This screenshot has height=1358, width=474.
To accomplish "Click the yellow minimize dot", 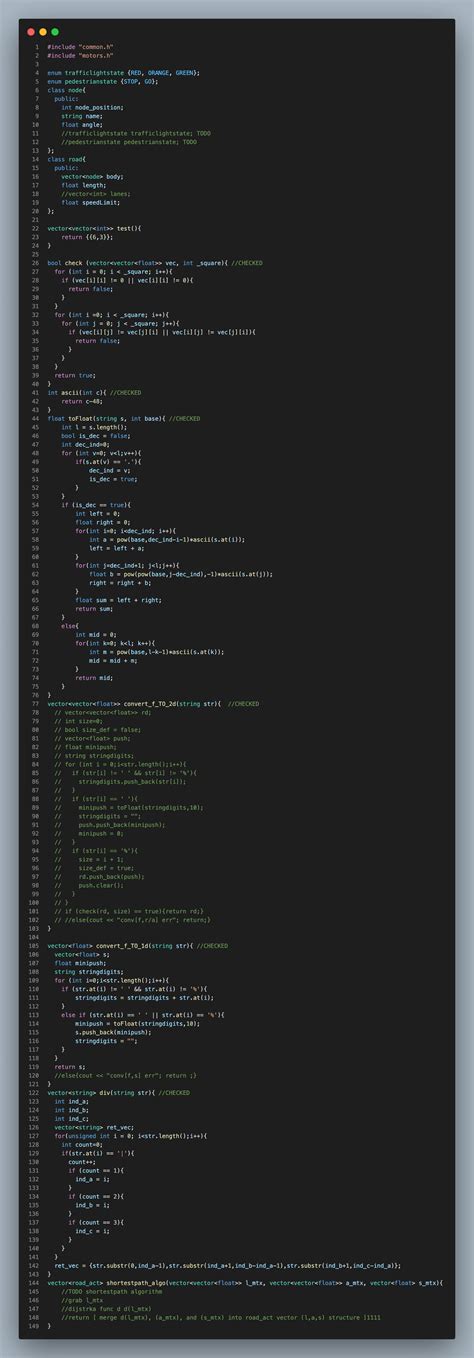I will [43, 32].
